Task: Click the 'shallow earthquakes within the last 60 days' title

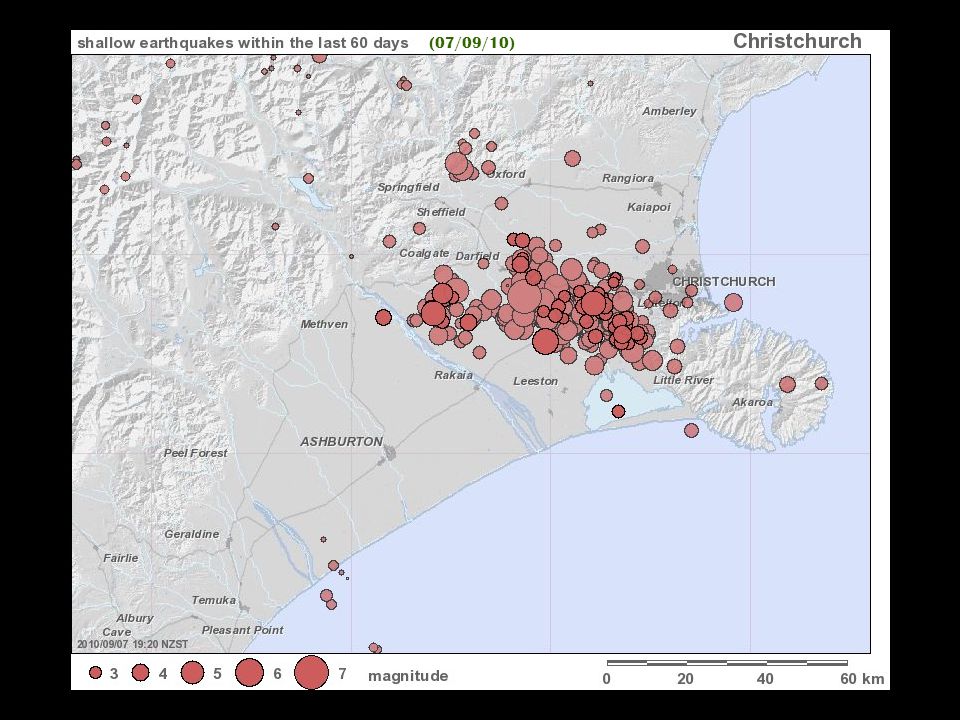Action: point(242,43)
